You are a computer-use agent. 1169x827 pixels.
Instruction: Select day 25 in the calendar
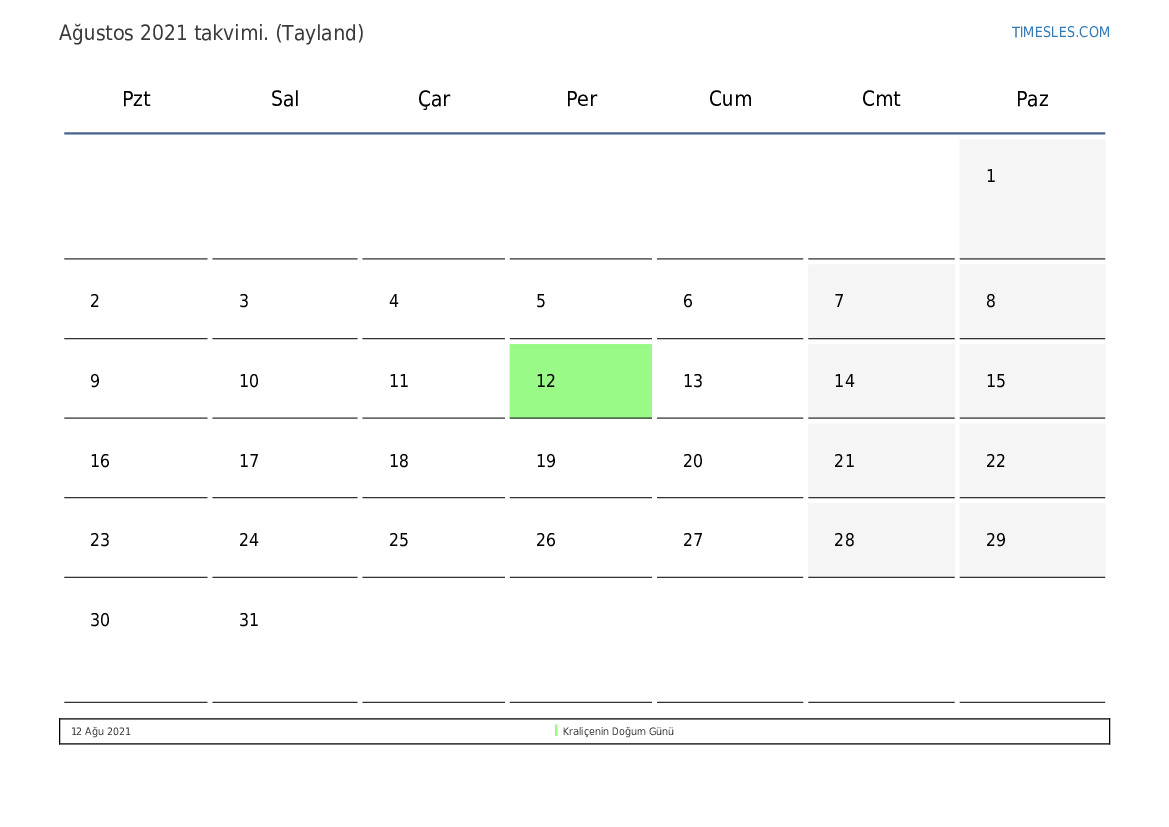[434, 540]
